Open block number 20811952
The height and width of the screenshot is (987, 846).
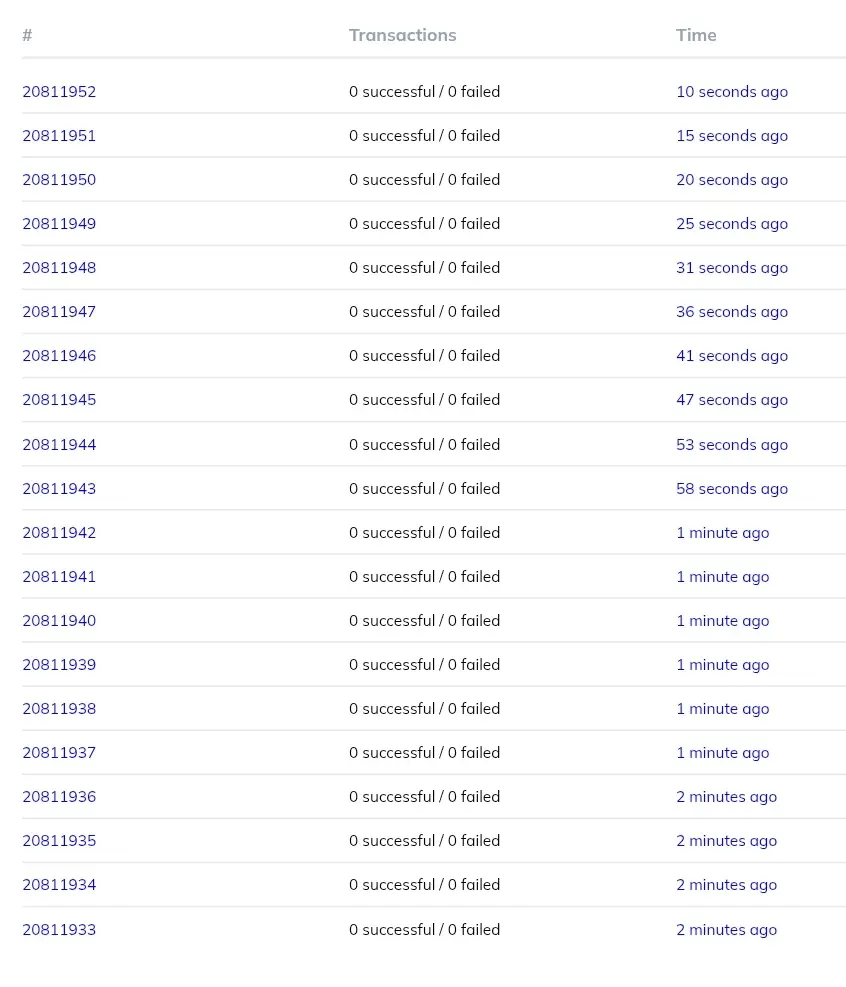coord(59,92)
